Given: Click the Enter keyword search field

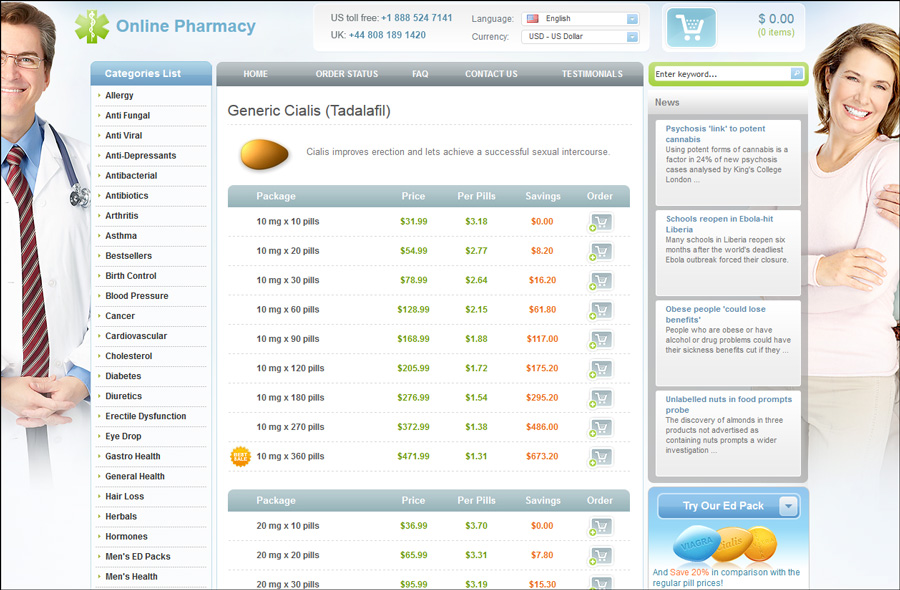Looking at the screenshot, I should pyautogui.click(x=722, y=74).
